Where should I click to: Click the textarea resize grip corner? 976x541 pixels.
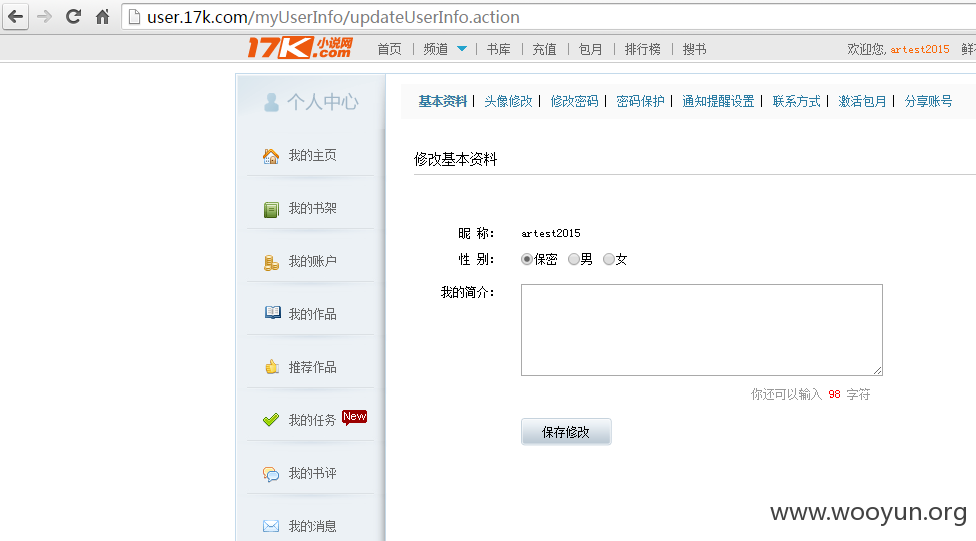878,371
